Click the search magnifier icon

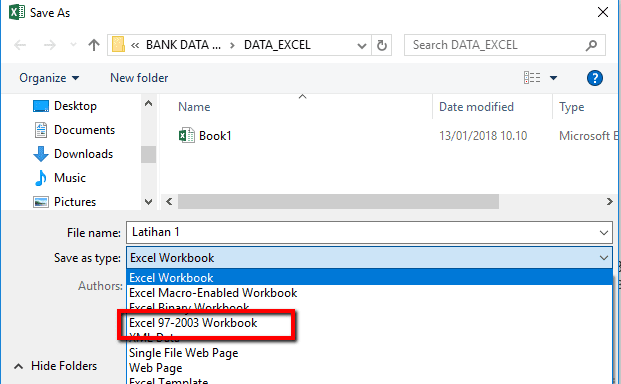pyautogui.click(x=591, y=46)
